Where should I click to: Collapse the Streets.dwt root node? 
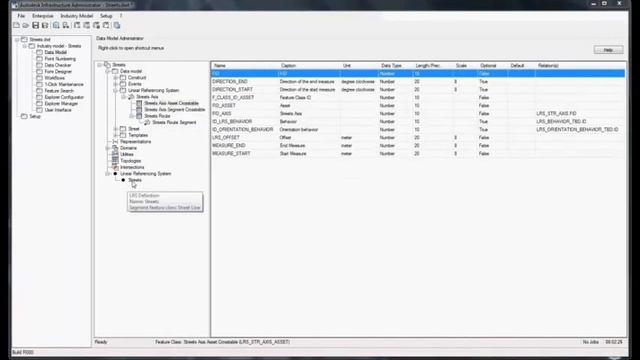pyautogui.click(x=17, y=40)
